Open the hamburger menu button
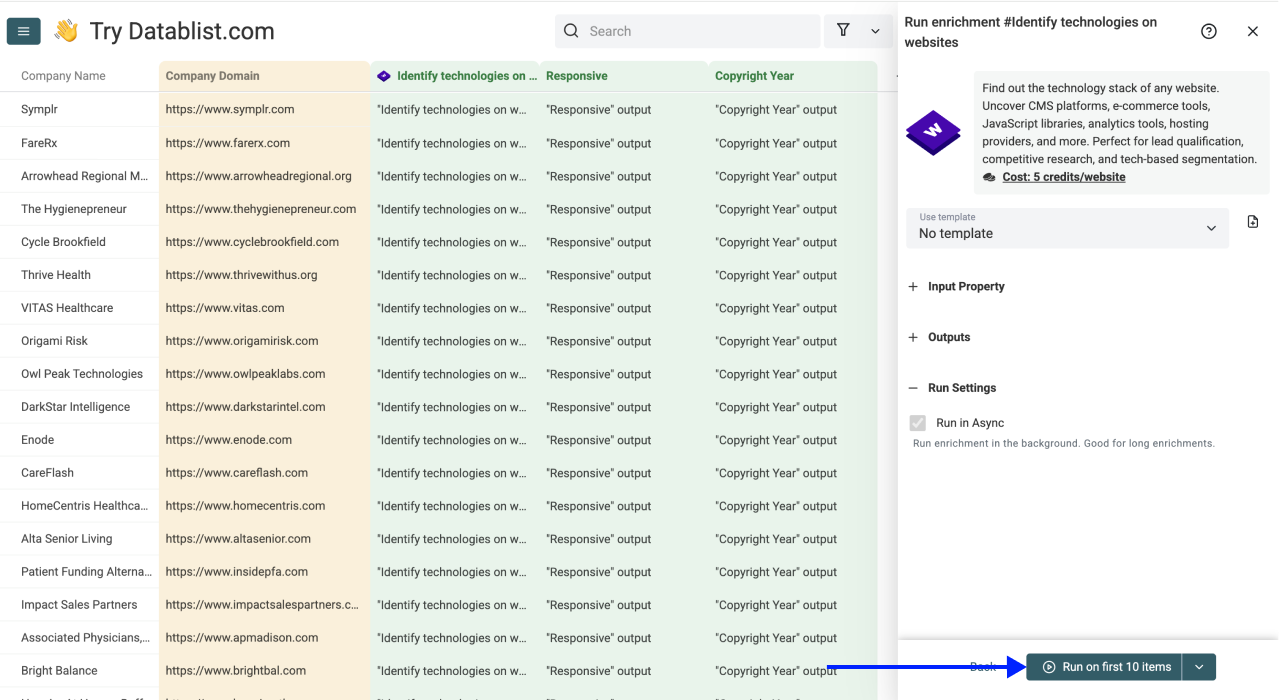Screen dimensions: 1279x700 pos(23,32)
